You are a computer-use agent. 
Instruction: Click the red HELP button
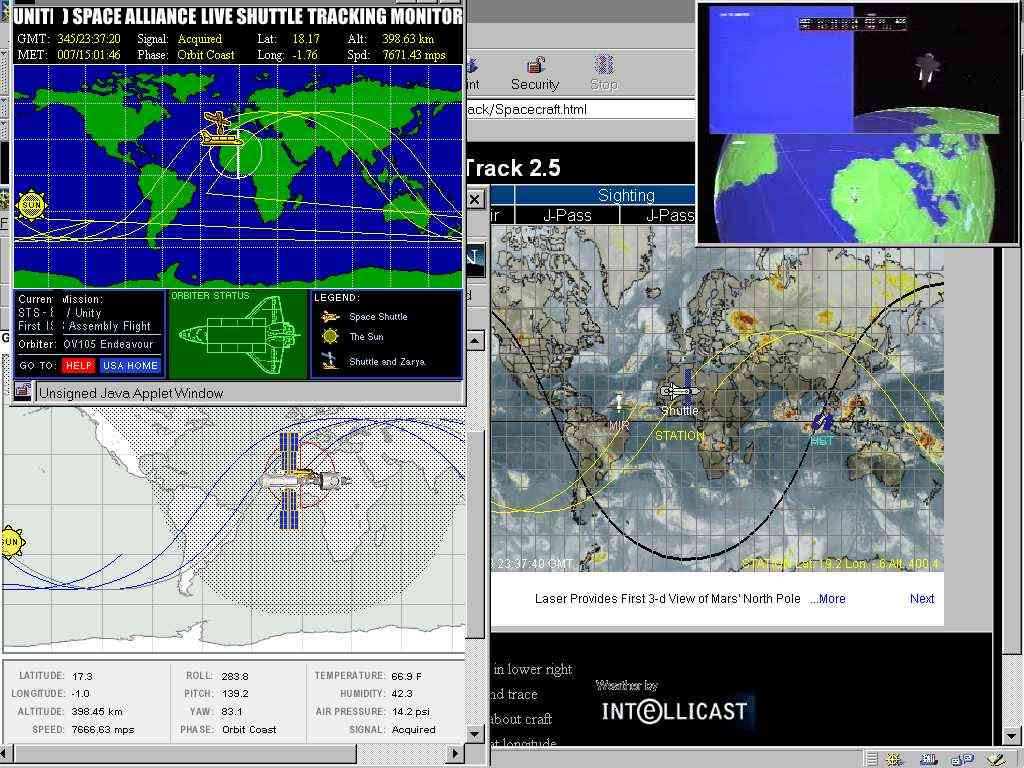point(78,366)
